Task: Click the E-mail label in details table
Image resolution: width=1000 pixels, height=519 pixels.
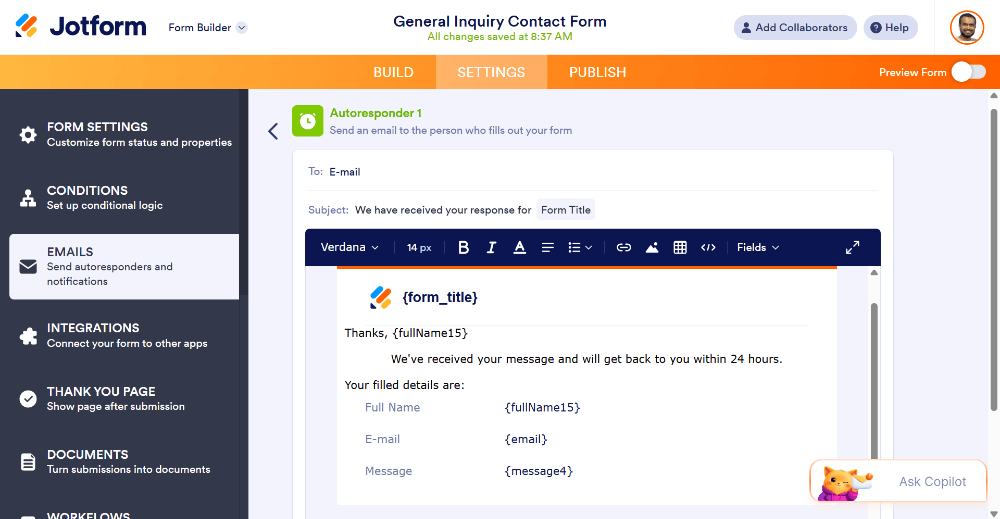Action: [x=382, y=439]
